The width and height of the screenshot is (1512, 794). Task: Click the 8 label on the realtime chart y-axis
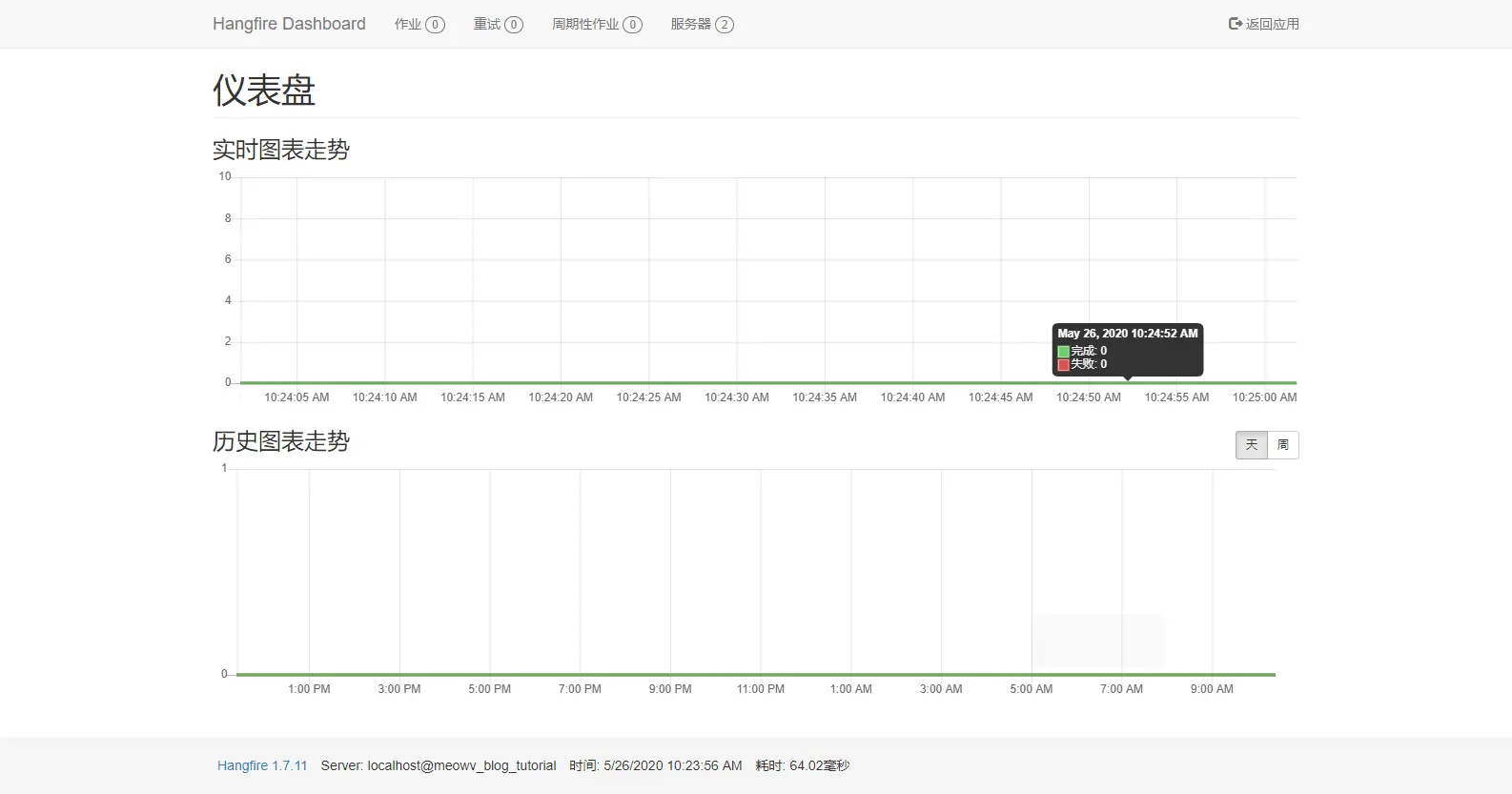[228, 218]
